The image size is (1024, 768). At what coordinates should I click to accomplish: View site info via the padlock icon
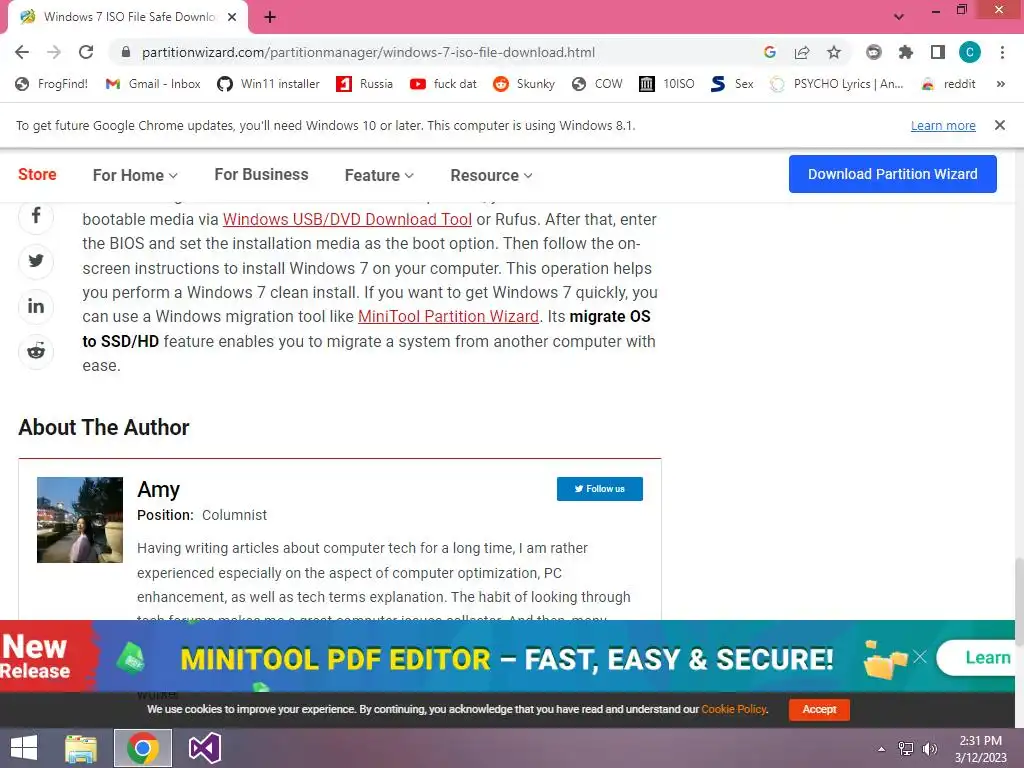click(126, 52)
